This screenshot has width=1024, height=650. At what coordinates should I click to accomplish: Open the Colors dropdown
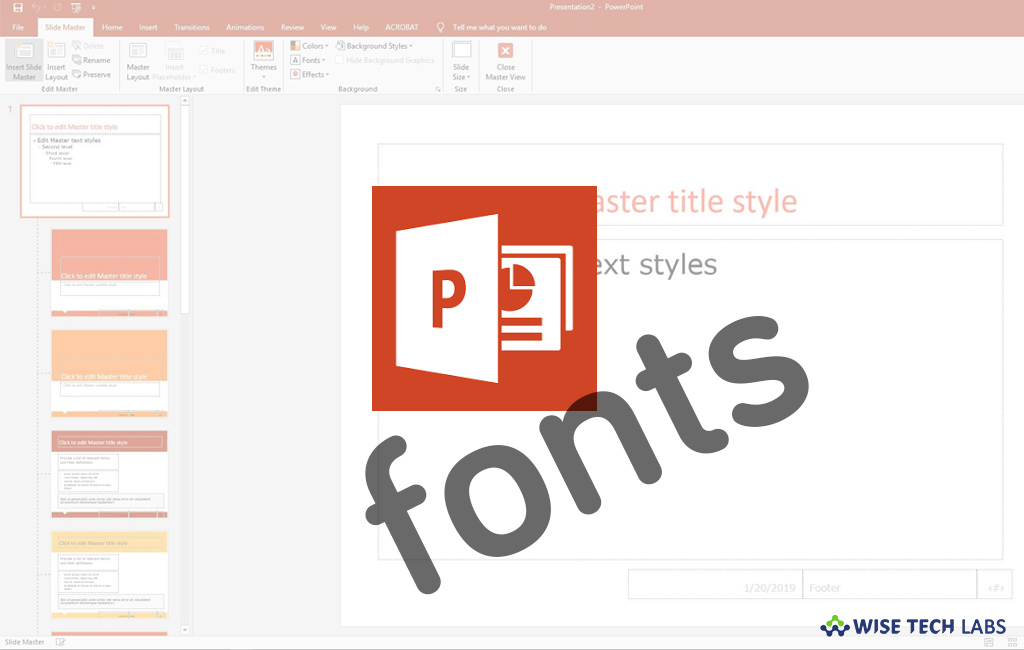point(310,45)
